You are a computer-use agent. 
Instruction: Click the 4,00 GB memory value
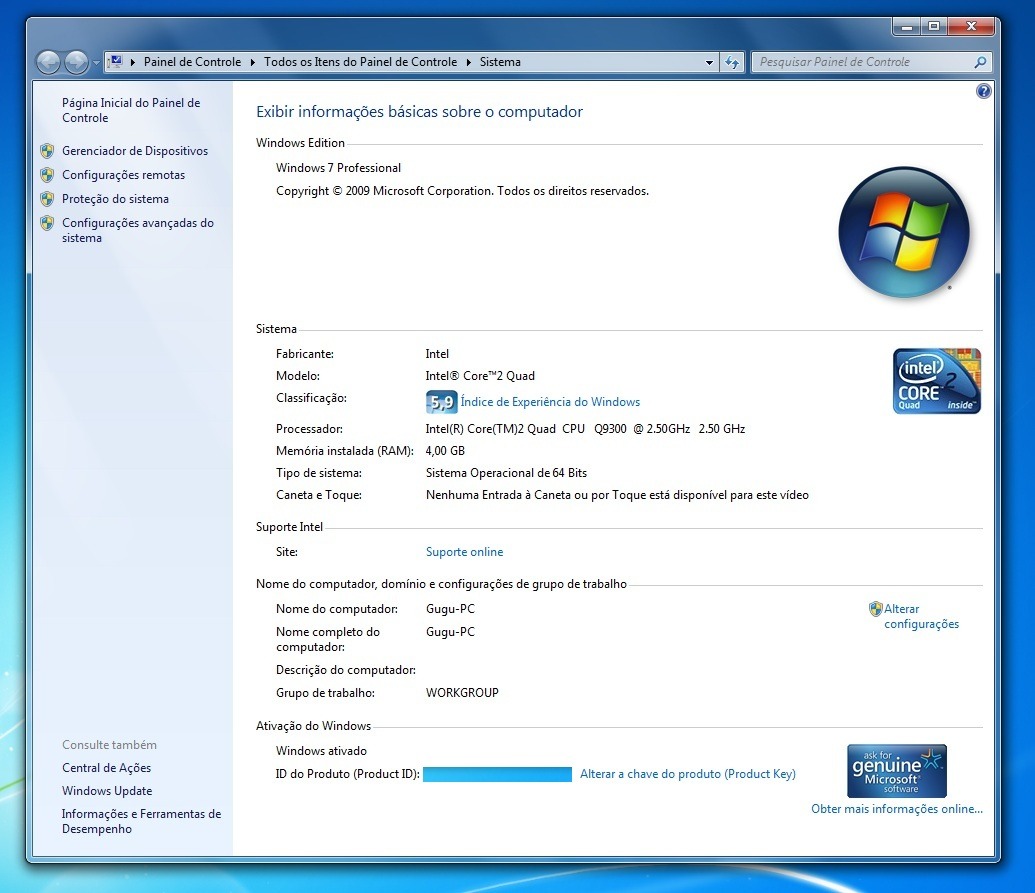[445, 451]
